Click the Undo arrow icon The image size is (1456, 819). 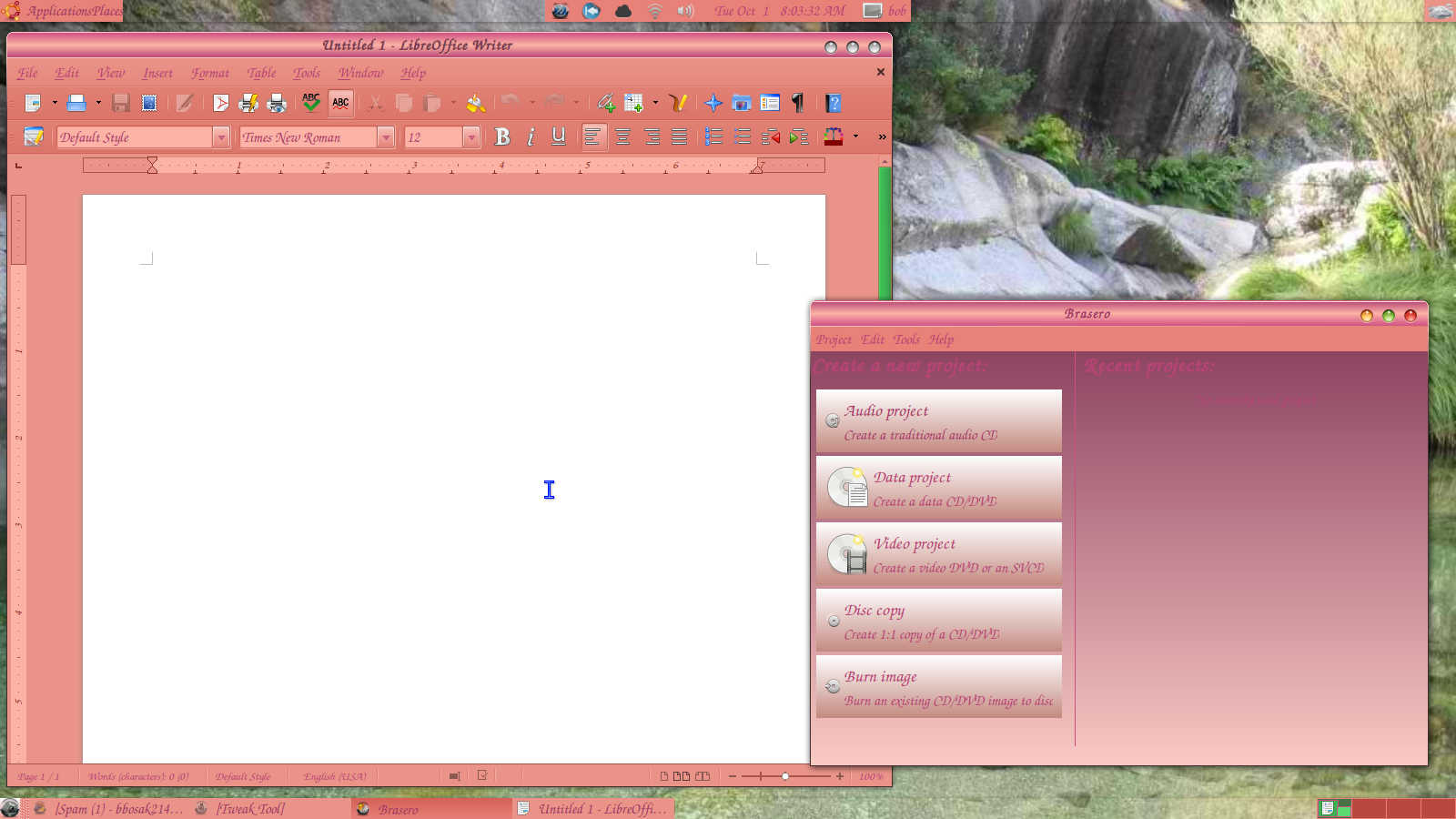(x=511, y=103)
